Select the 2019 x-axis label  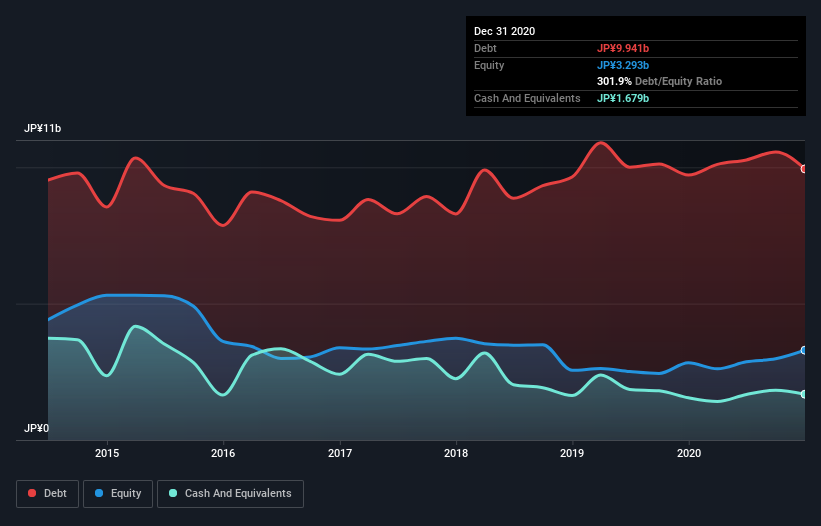pyautogui.click(x=572, y=453)
